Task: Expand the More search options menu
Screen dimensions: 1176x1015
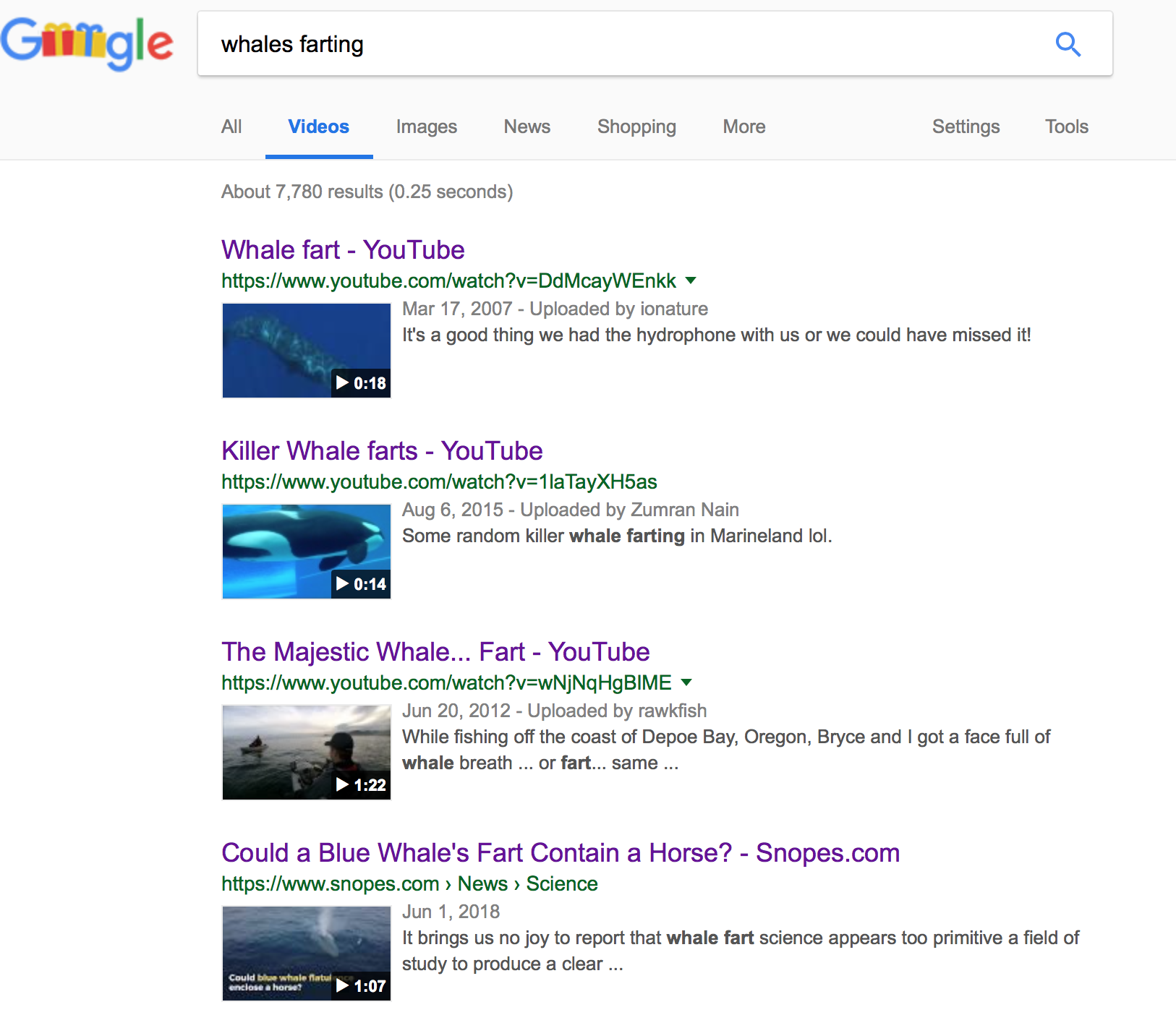Action: click(743, 127)
